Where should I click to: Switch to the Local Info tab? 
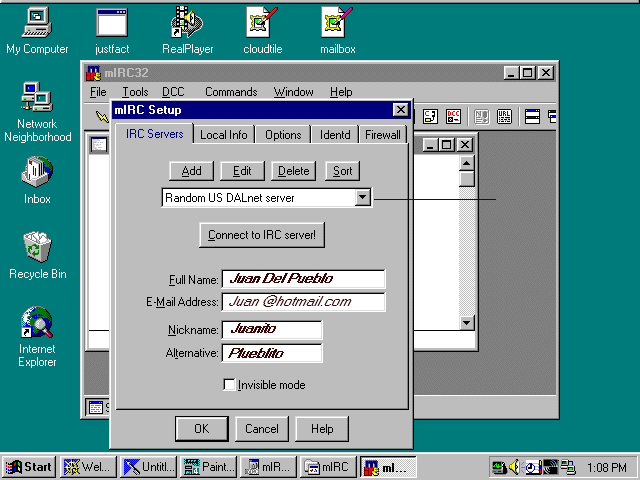224,135
